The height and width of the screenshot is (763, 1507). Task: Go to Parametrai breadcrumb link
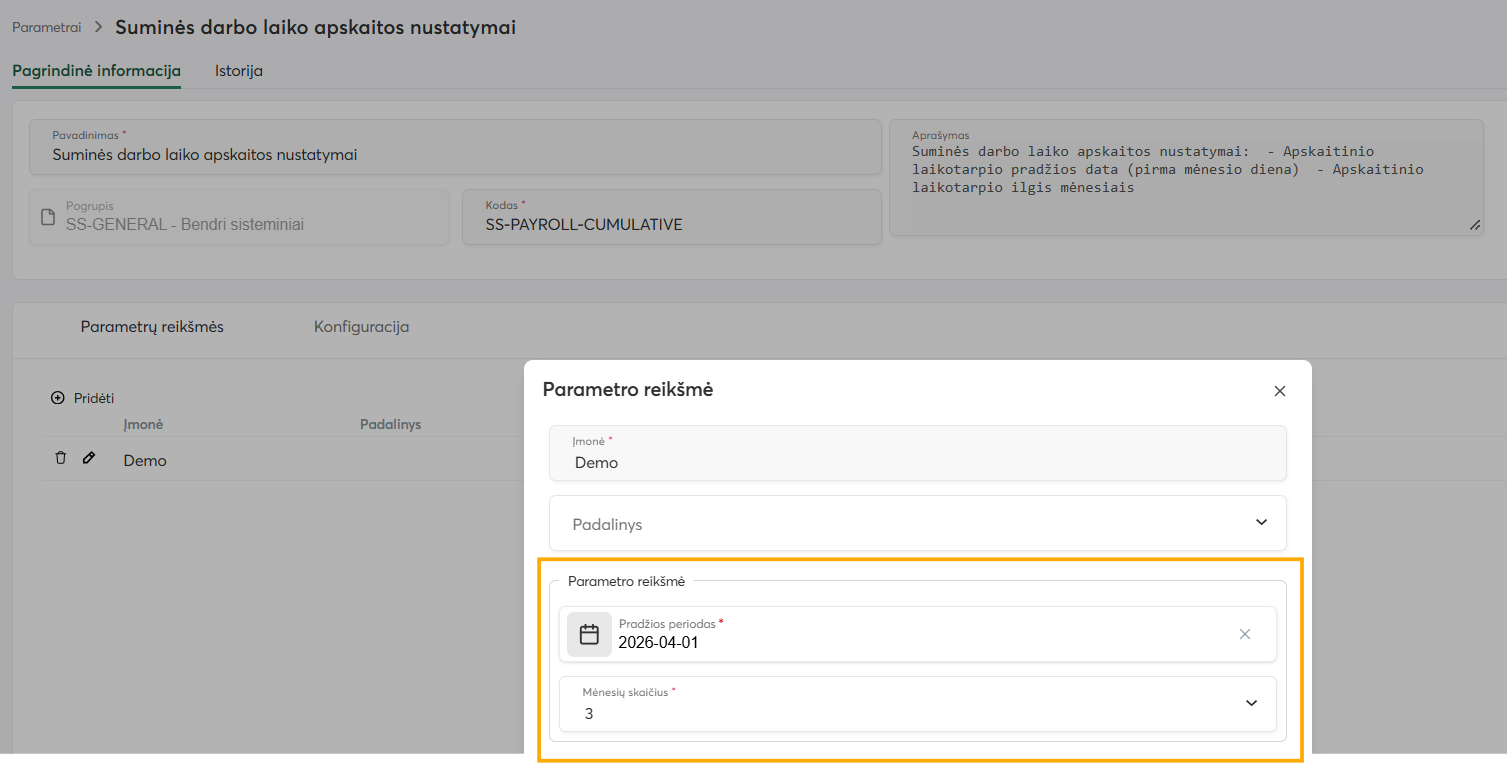pos(47,28)
